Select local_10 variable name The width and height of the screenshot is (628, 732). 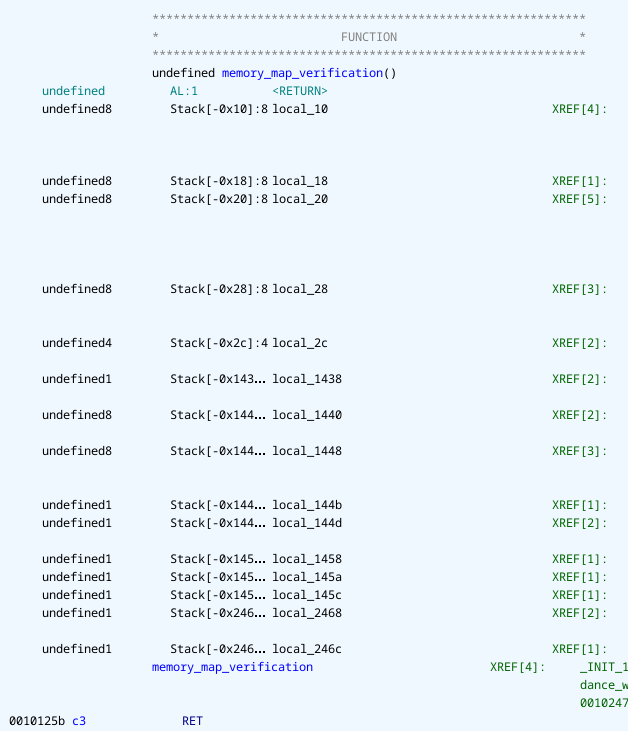point(300,109)
